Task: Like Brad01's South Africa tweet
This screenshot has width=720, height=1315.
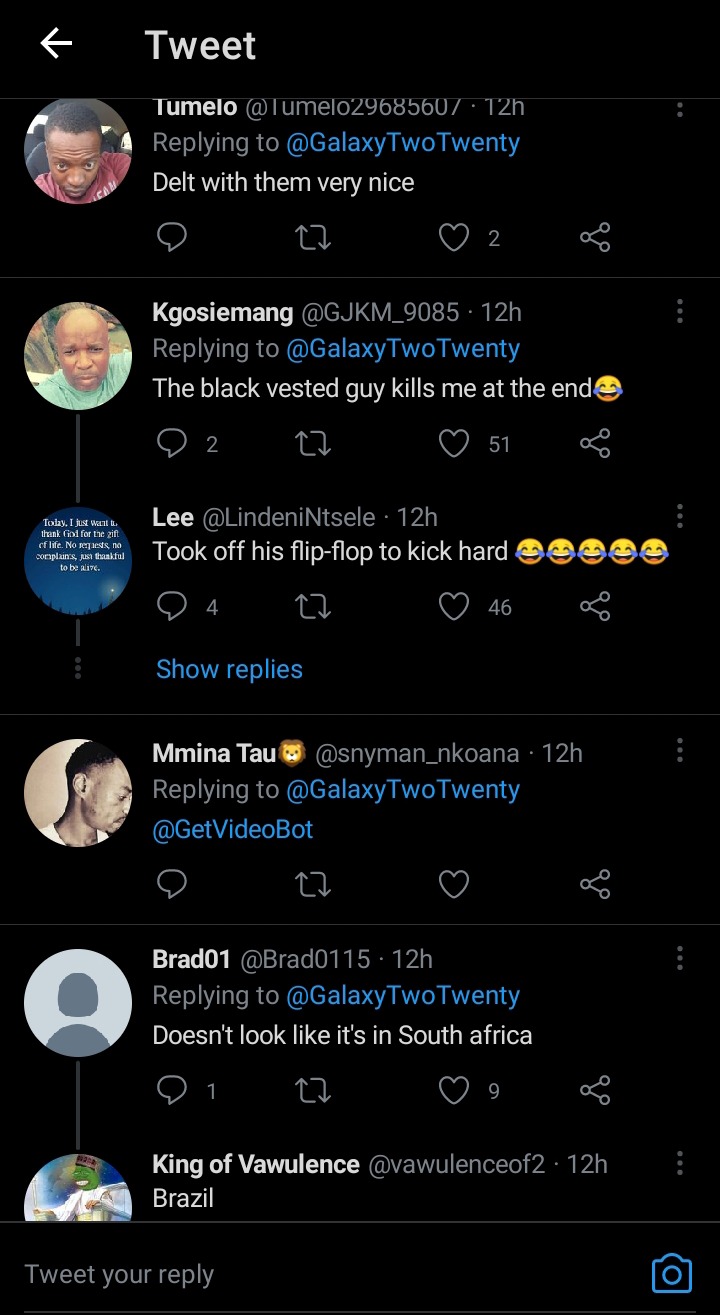Action: coord(455,1090)
